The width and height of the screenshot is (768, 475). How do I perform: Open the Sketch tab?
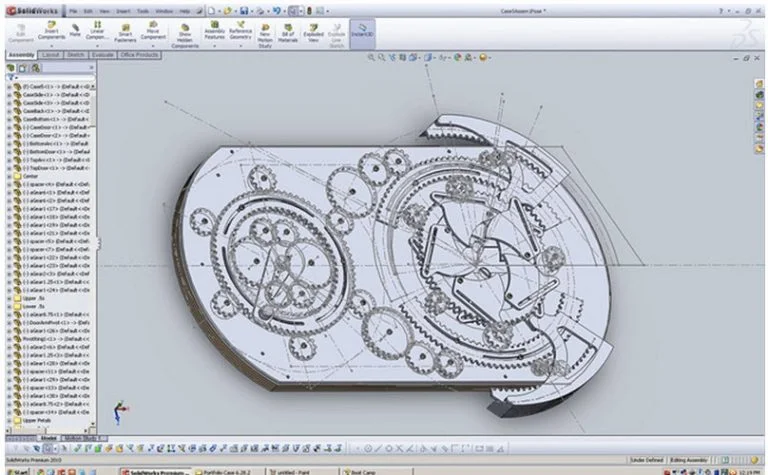coord(74,55)
